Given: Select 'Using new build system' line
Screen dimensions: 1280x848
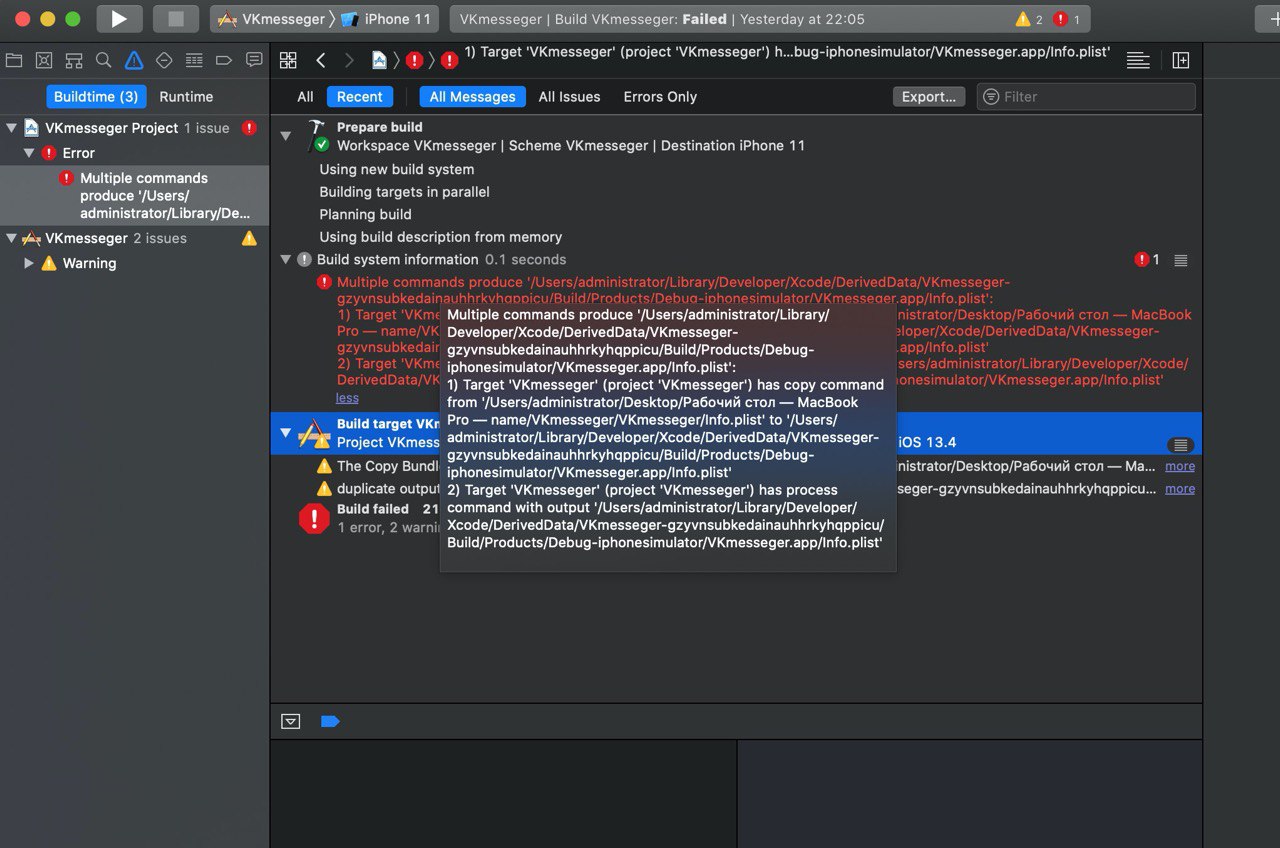Looking at the screenshot, I should click(x=397, y=169).
